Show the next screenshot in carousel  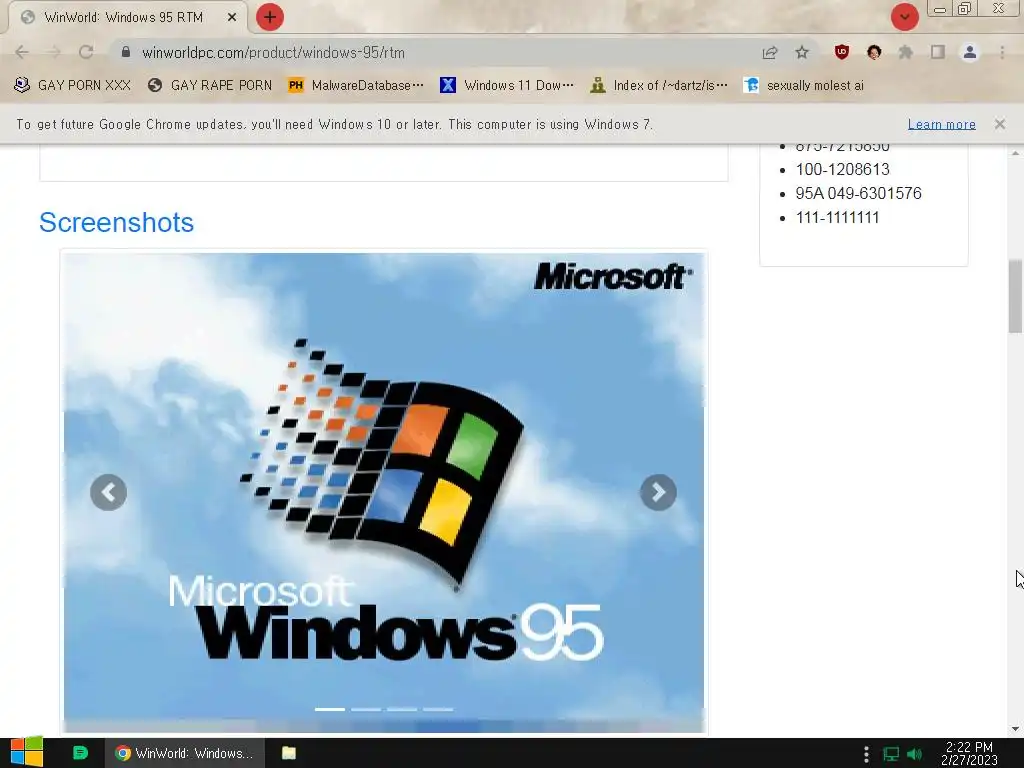[658, 492]
